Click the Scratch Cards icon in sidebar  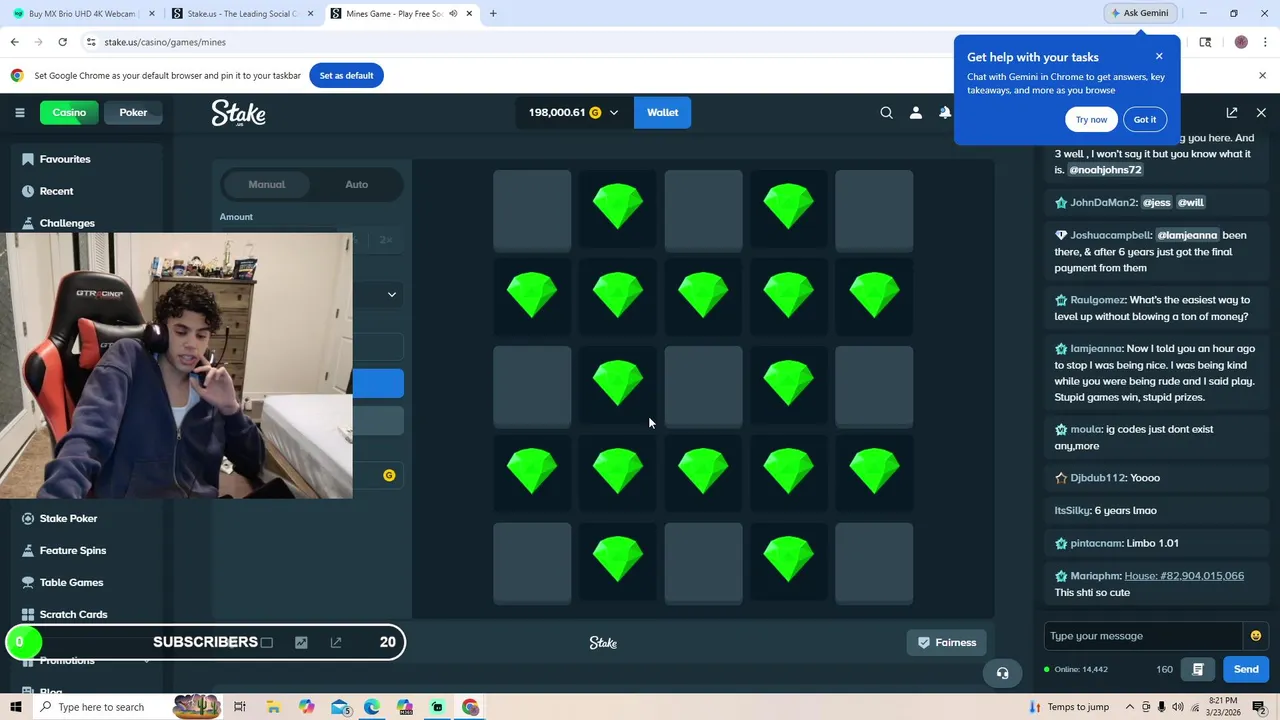tap(28, 614)
